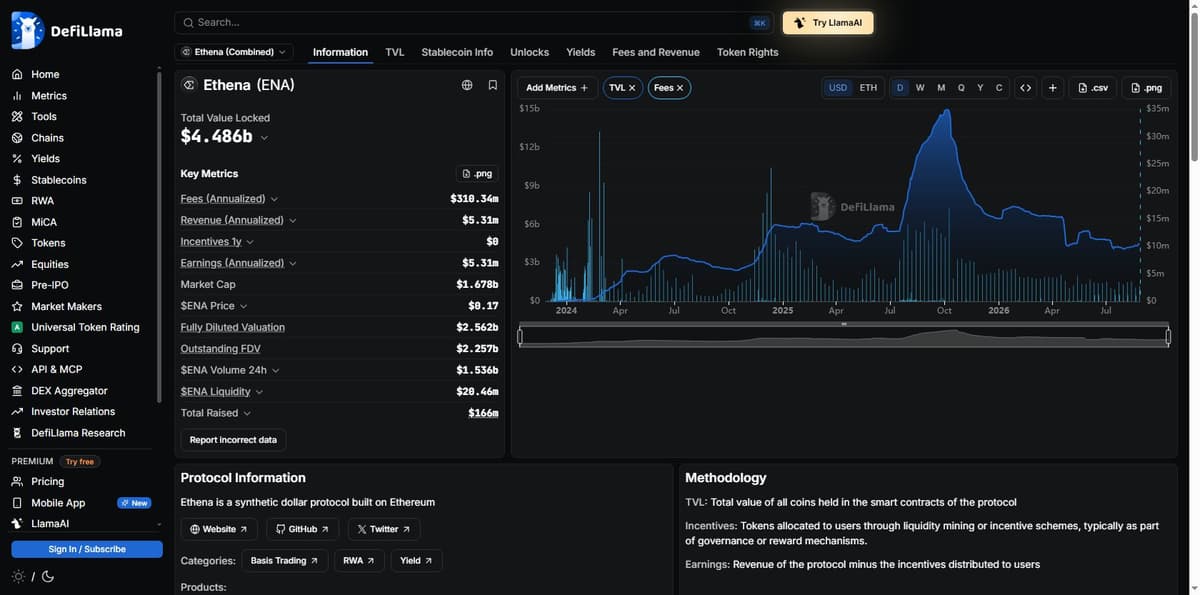This screenshot has height=595, width=1200.
Task: Open embed code icon in chart toolbar
Action: click(1025, 88)
